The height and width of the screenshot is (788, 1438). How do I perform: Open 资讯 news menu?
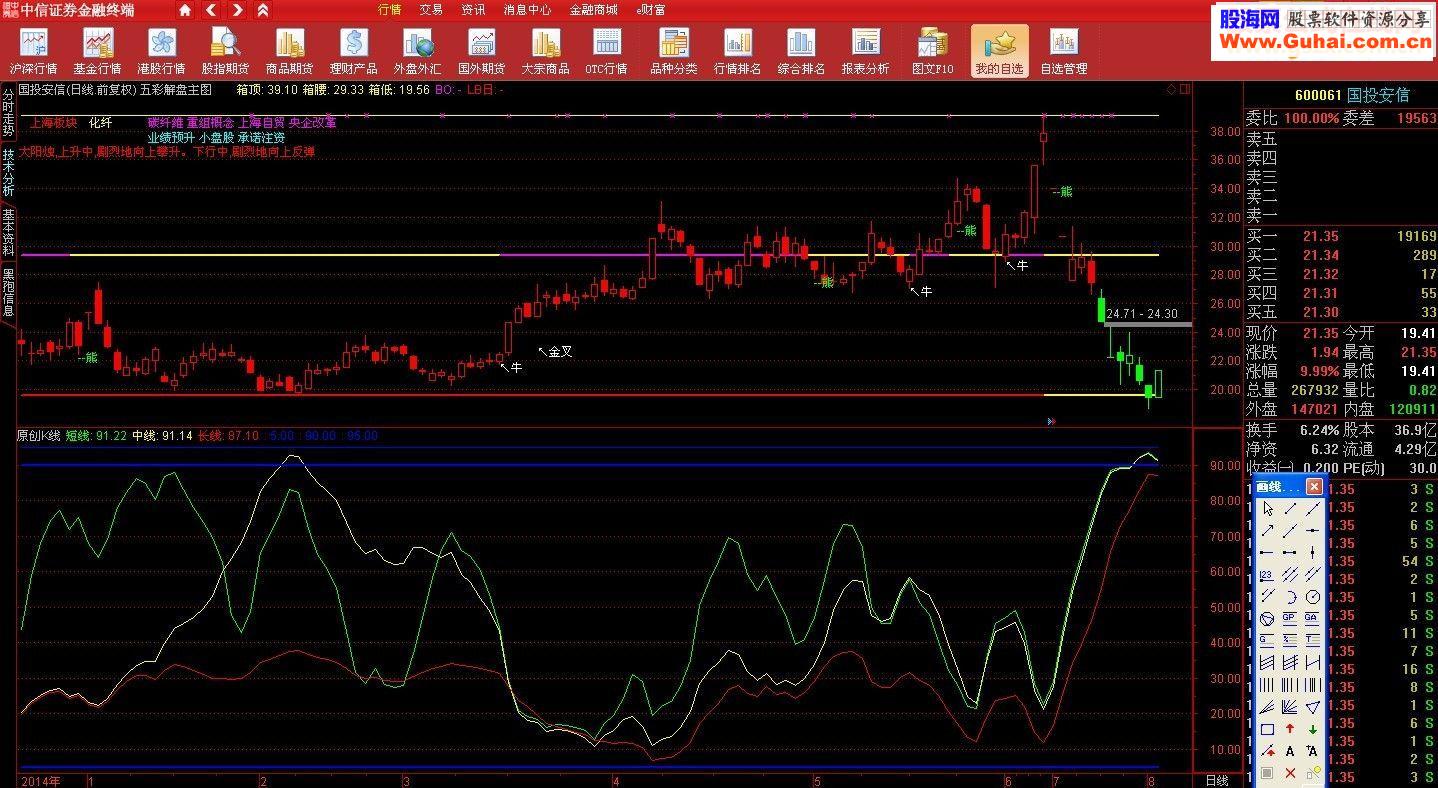coord(473,10)
